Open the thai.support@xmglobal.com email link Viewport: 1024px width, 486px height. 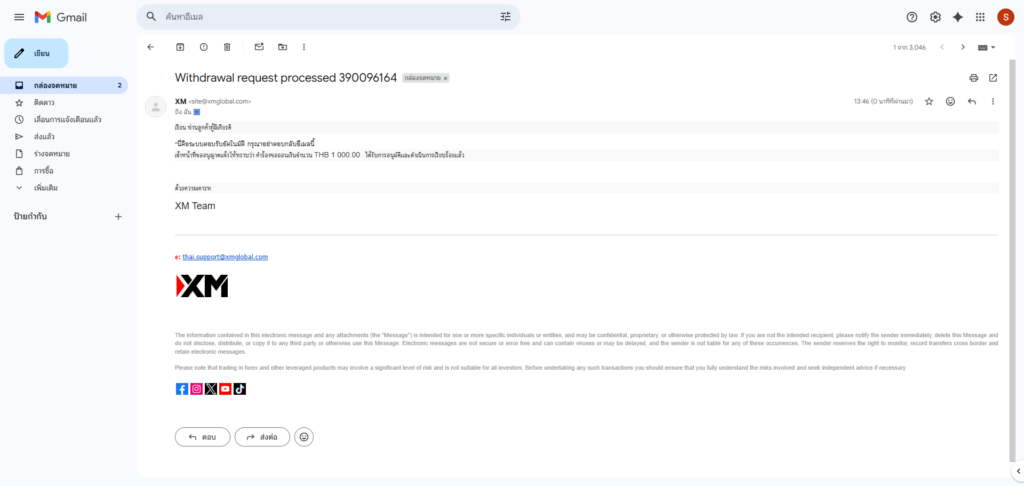click(x=225, y=257)
